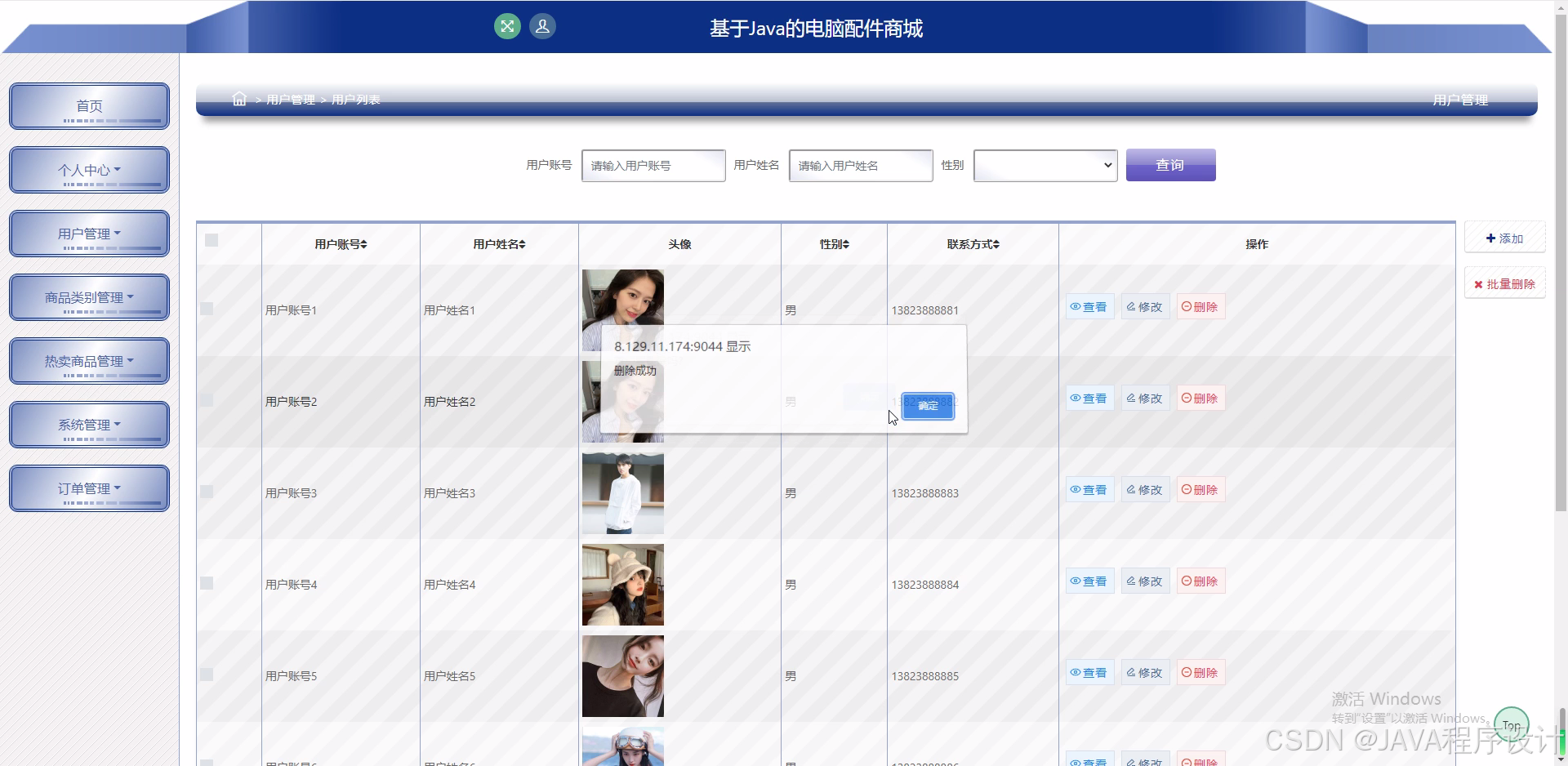The image size is (1568, 766).
Task: Edit the 用户账号4 record
Action: [1145, 581]
